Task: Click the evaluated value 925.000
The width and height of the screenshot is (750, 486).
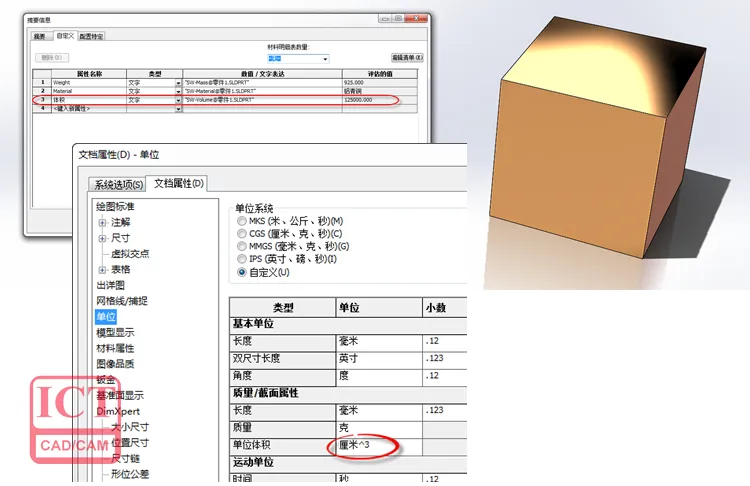Action: [x=380, y=83]
